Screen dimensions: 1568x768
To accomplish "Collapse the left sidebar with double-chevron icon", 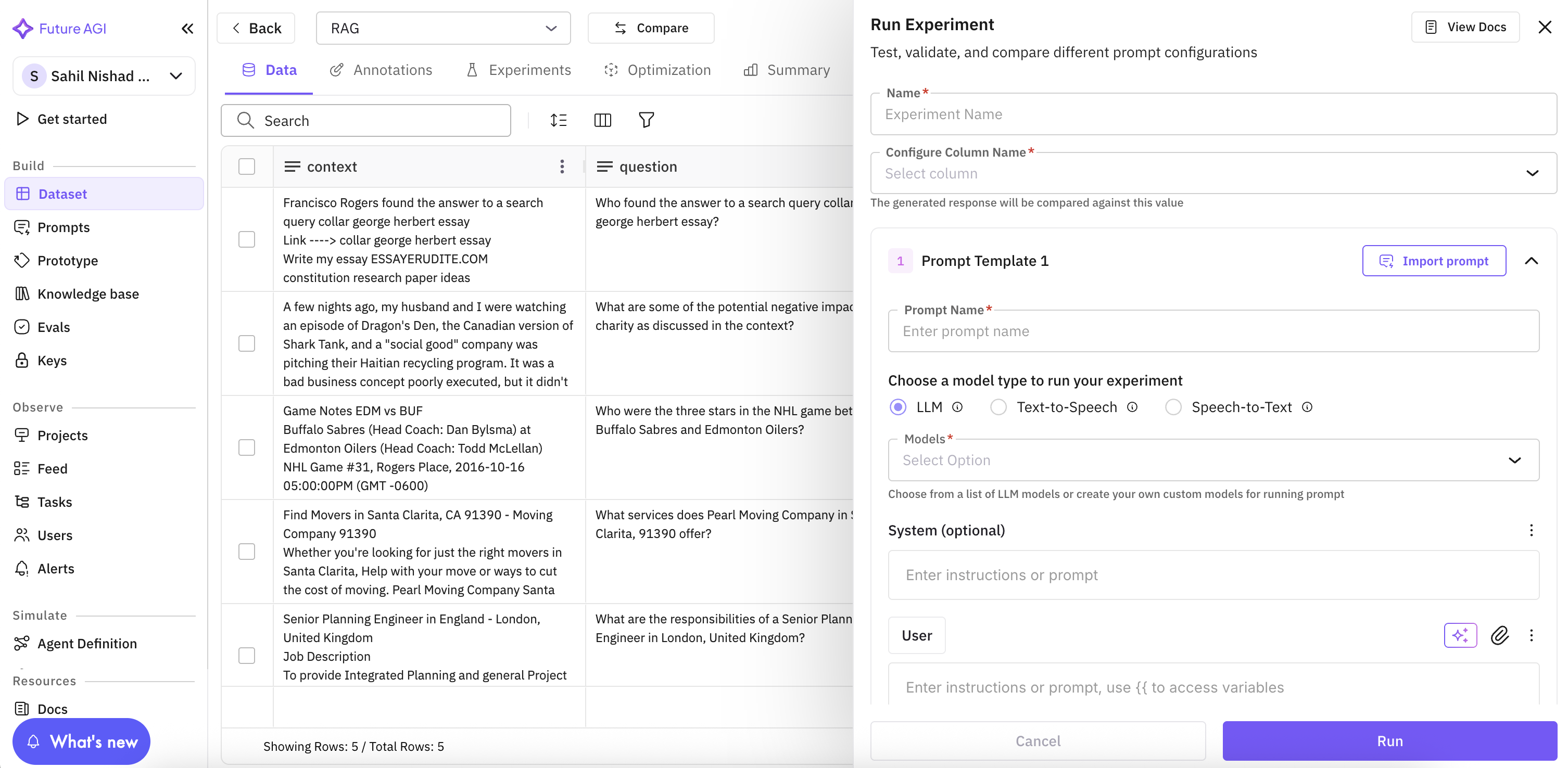I will pyautogui.click(x=187, y=29).
